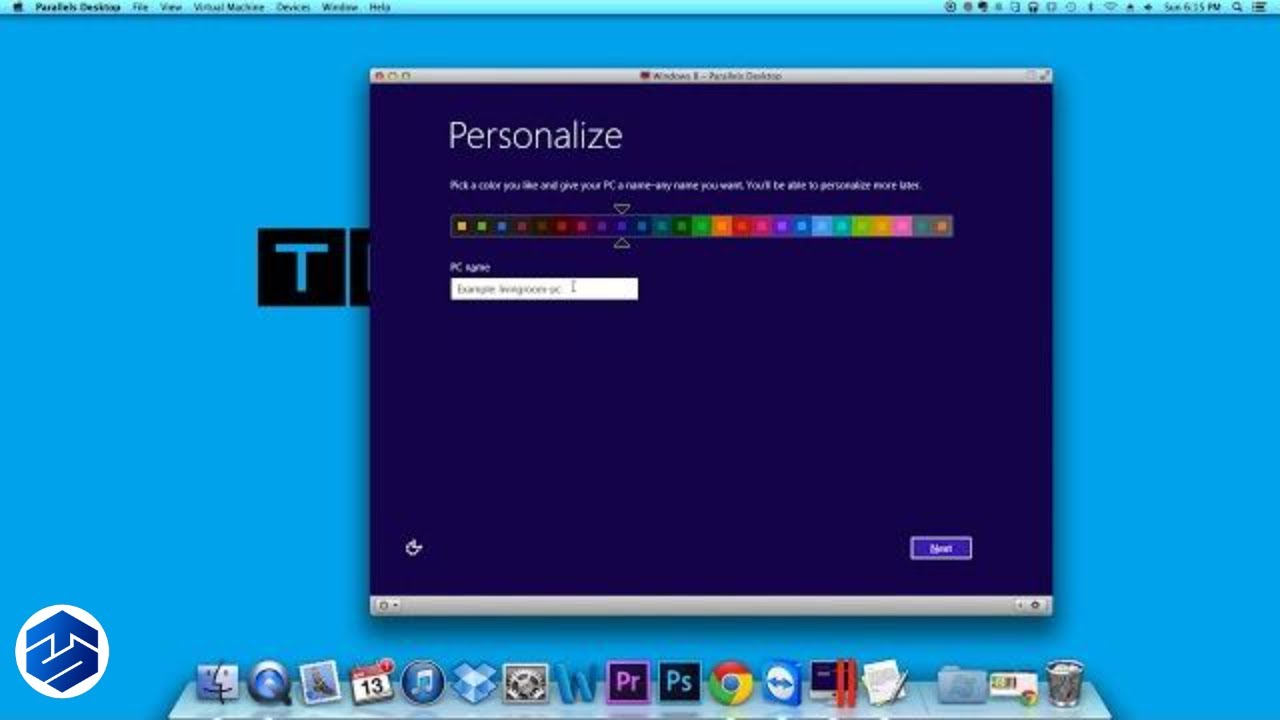
Task: Click into the PC name text field
Action: point(544,289)
